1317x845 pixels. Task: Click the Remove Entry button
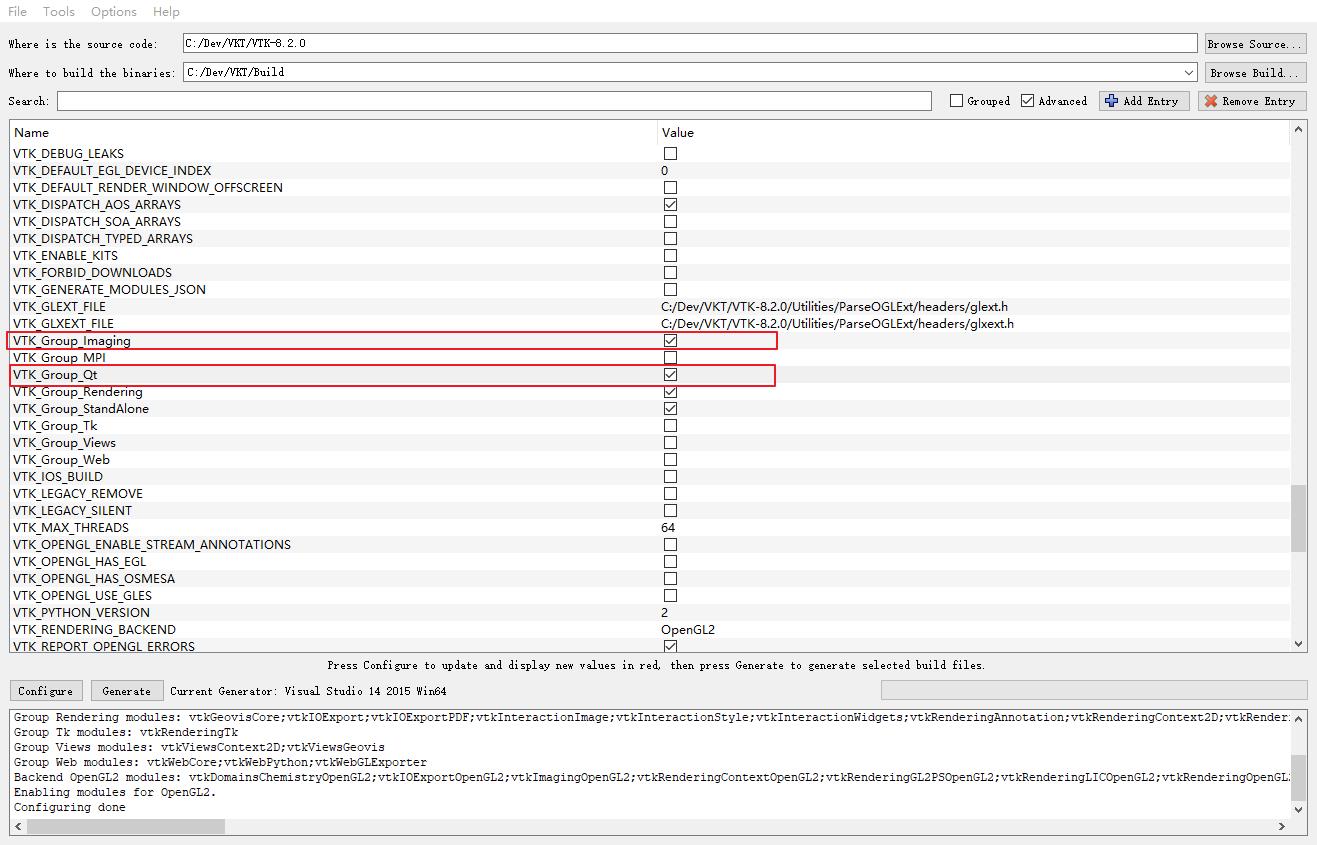pyautogui.click(x=1252, y=101)
